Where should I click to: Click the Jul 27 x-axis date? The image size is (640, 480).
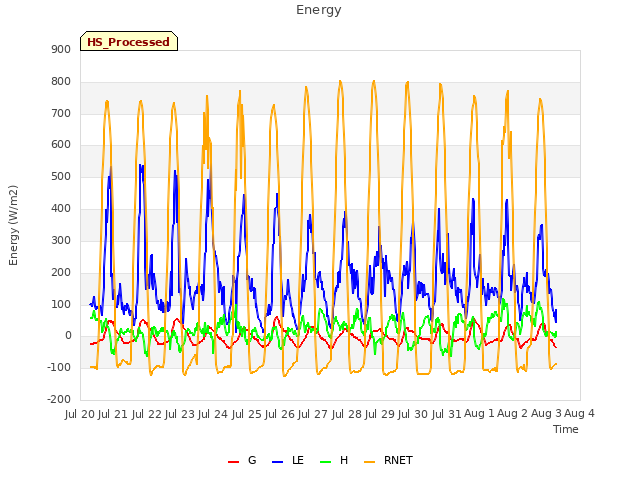click(313, 414)
